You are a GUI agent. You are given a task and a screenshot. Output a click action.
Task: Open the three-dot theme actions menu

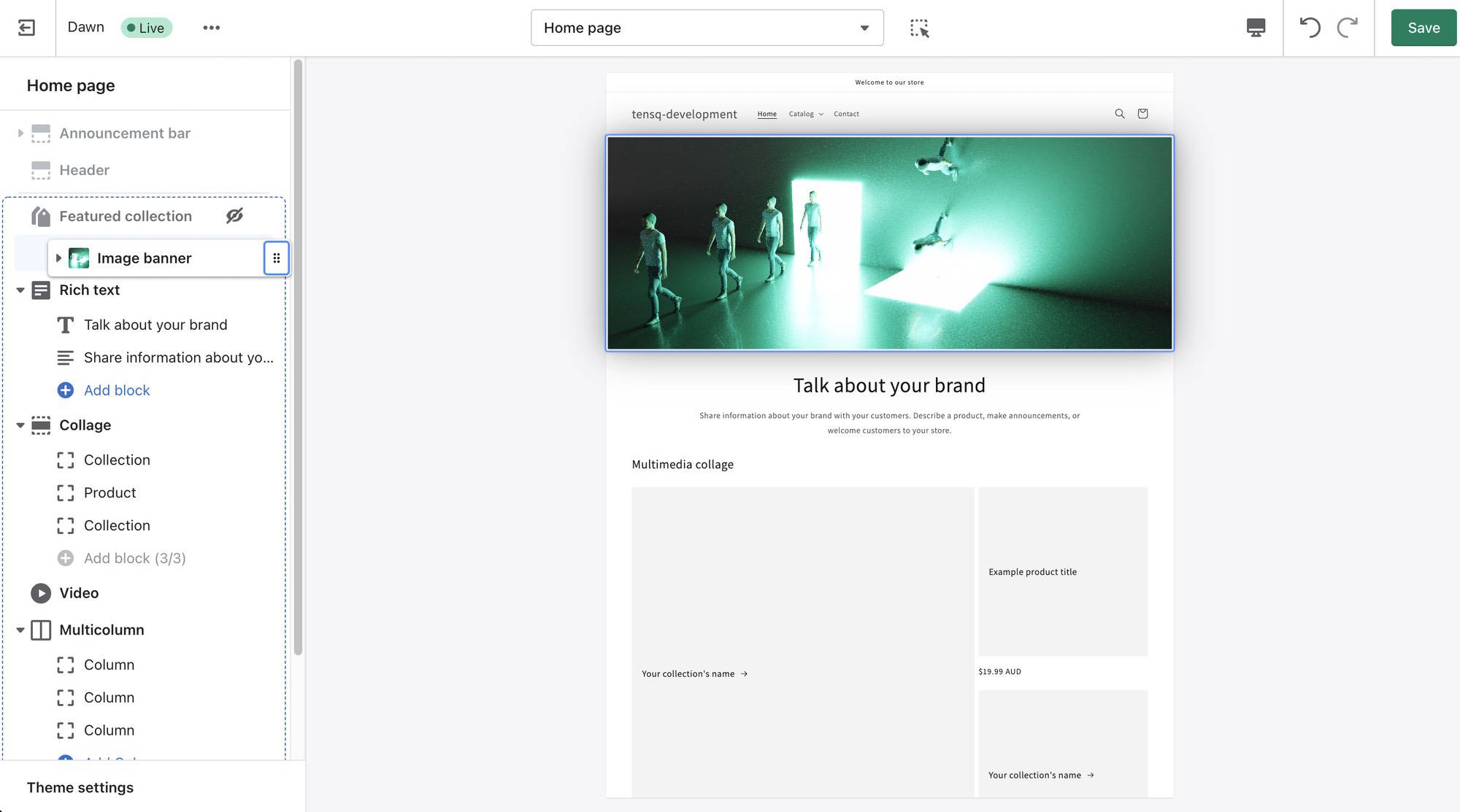211,28
